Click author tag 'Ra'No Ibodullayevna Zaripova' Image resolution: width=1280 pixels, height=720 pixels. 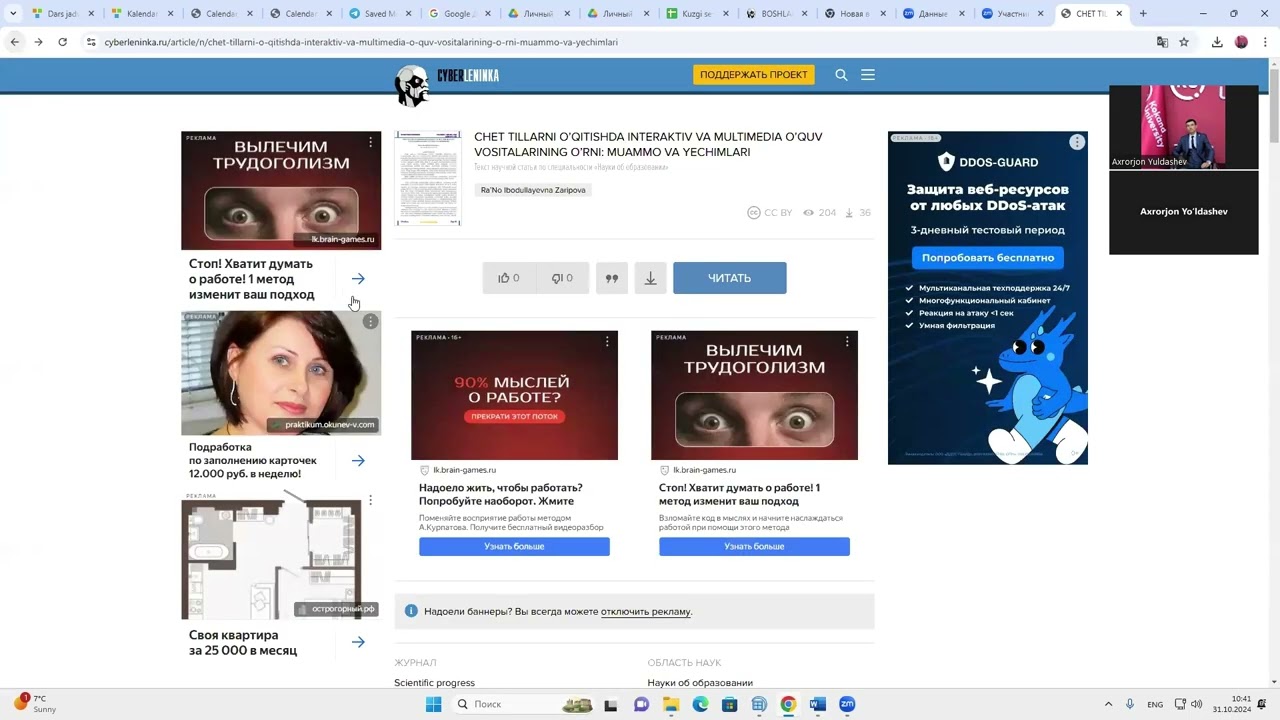click(533, 190)
